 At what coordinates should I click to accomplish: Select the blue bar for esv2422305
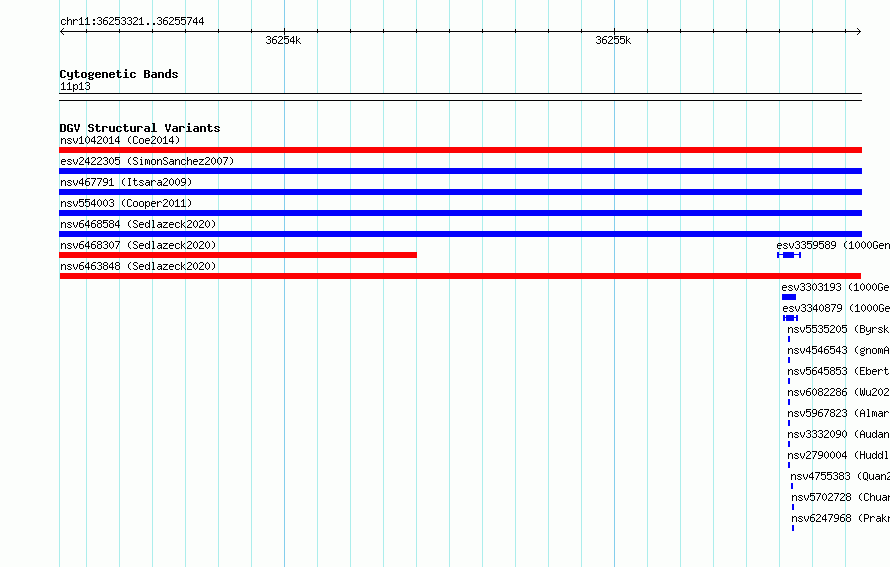tap(460, 171)
